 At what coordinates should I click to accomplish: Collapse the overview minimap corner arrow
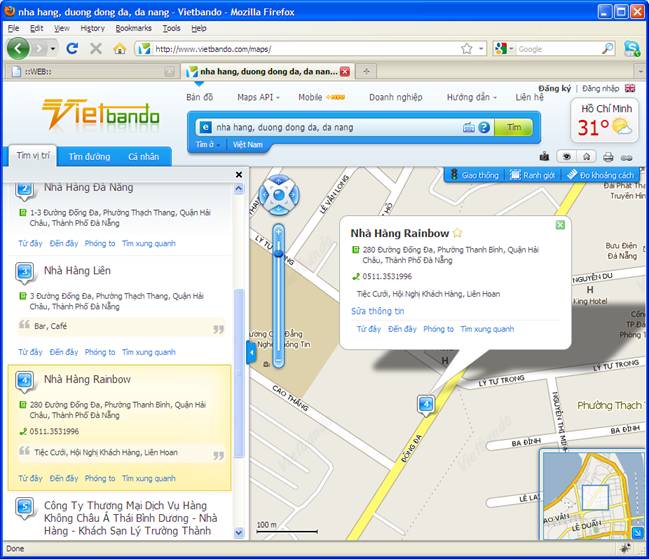coord(637,533)
